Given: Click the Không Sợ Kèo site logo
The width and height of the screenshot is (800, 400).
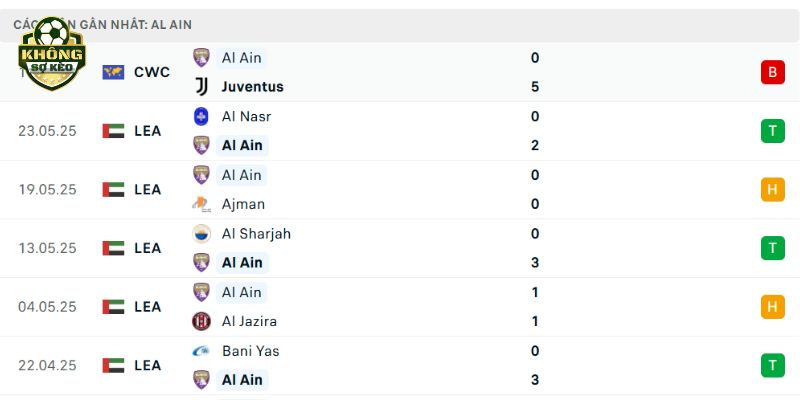Looking at the screenshot, I should [52, 53].
